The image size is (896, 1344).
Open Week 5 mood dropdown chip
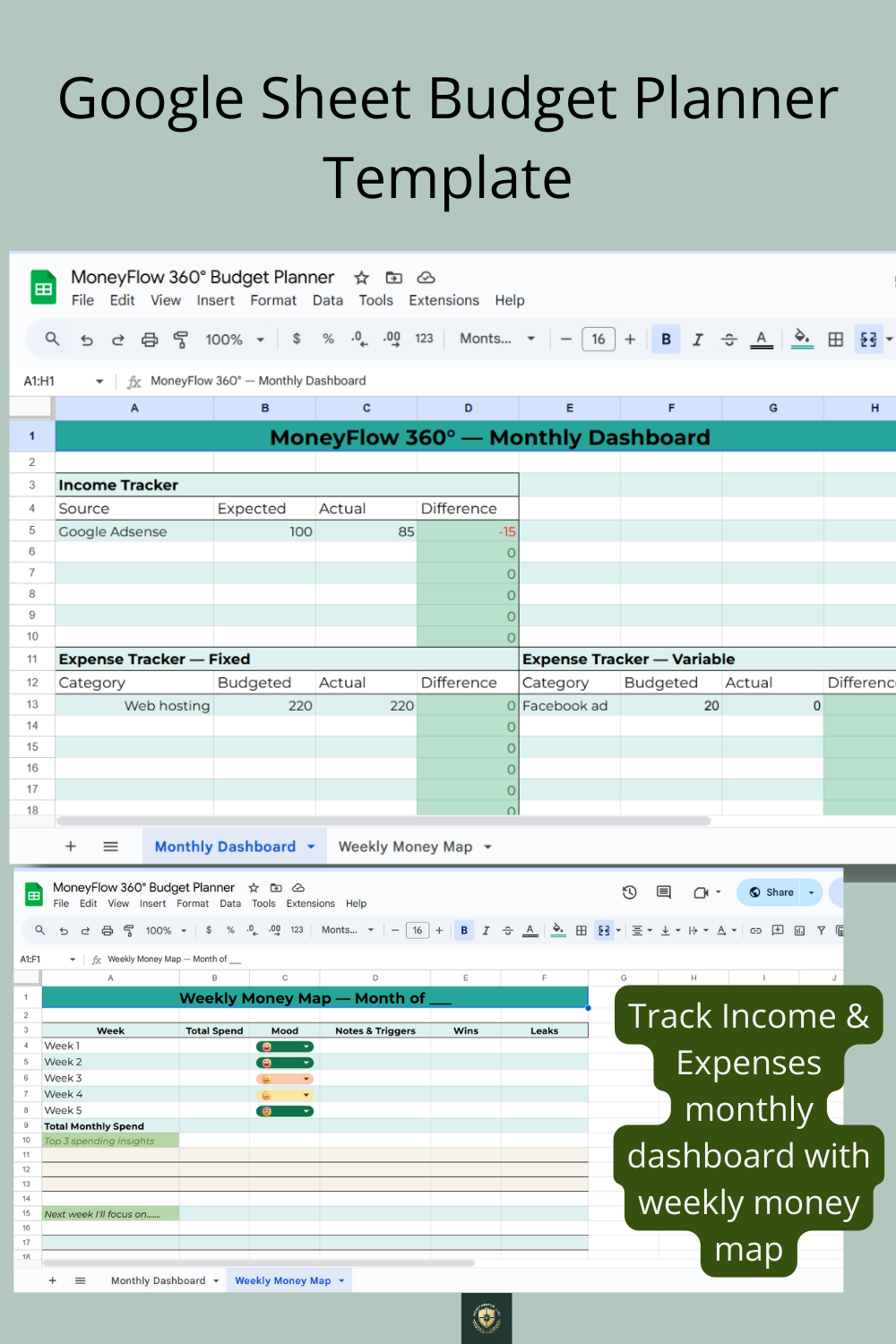[x=285, y=1111]
